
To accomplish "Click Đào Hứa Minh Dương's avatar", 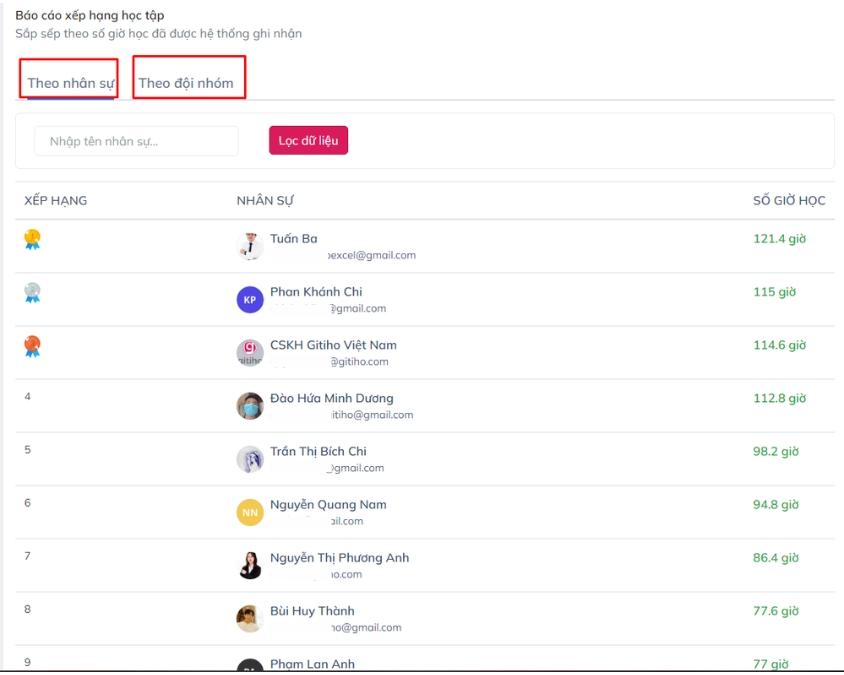I will (x=250, y=406).
